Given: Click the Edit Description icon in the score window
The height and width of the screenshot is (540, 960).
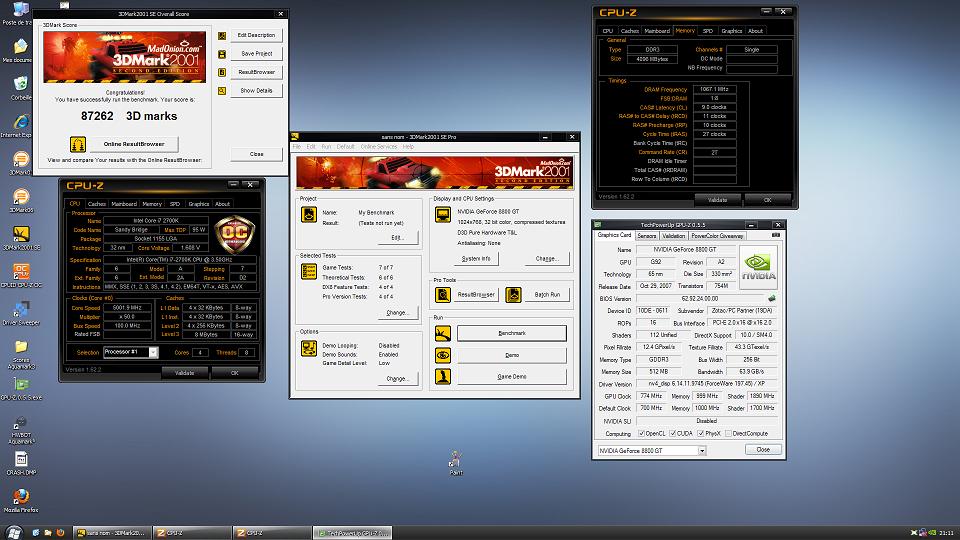Looking at the screenshot, I should tap(222, 36).
